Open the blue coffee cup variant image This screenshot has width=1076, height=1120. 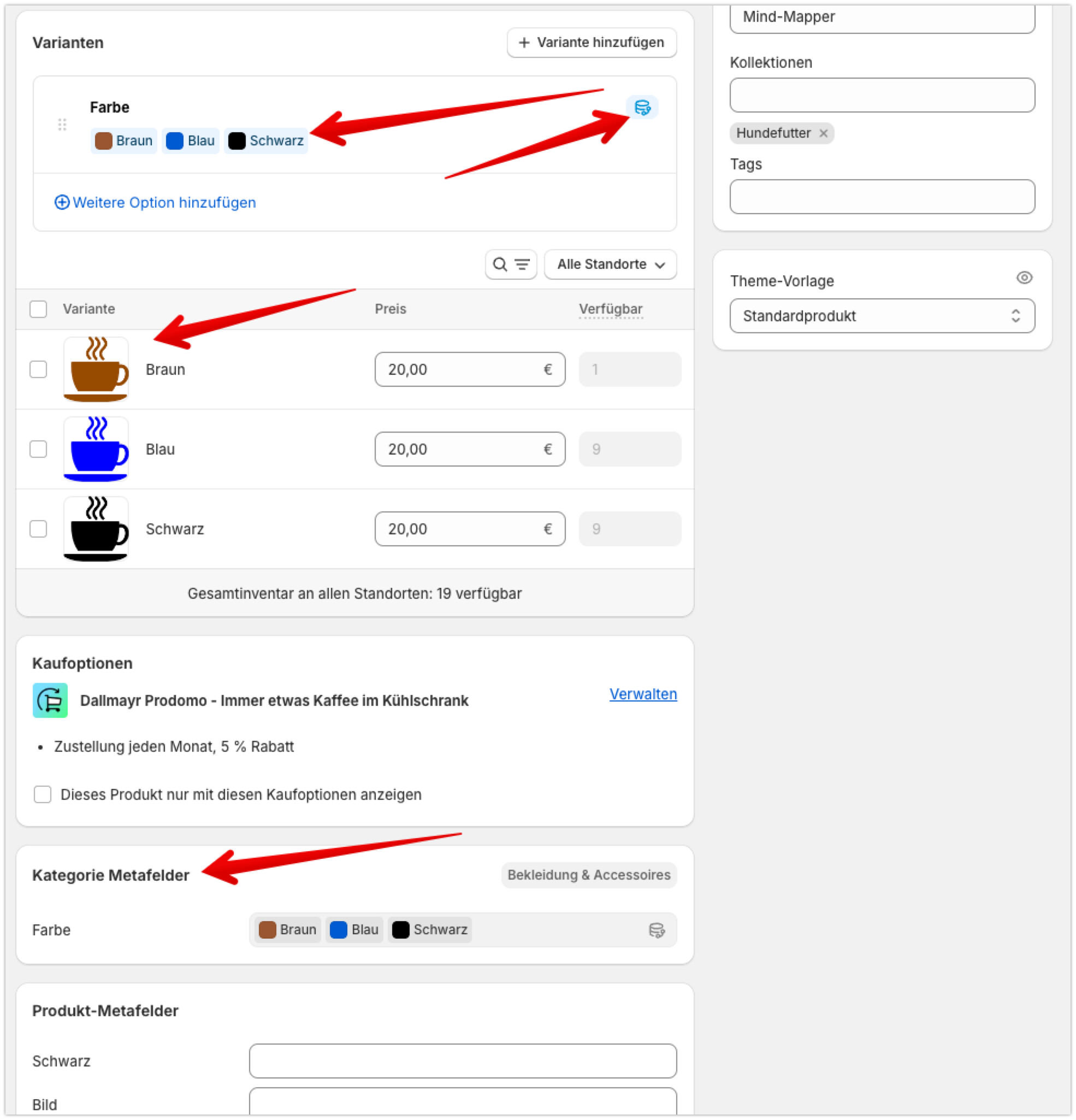[96, 449]
